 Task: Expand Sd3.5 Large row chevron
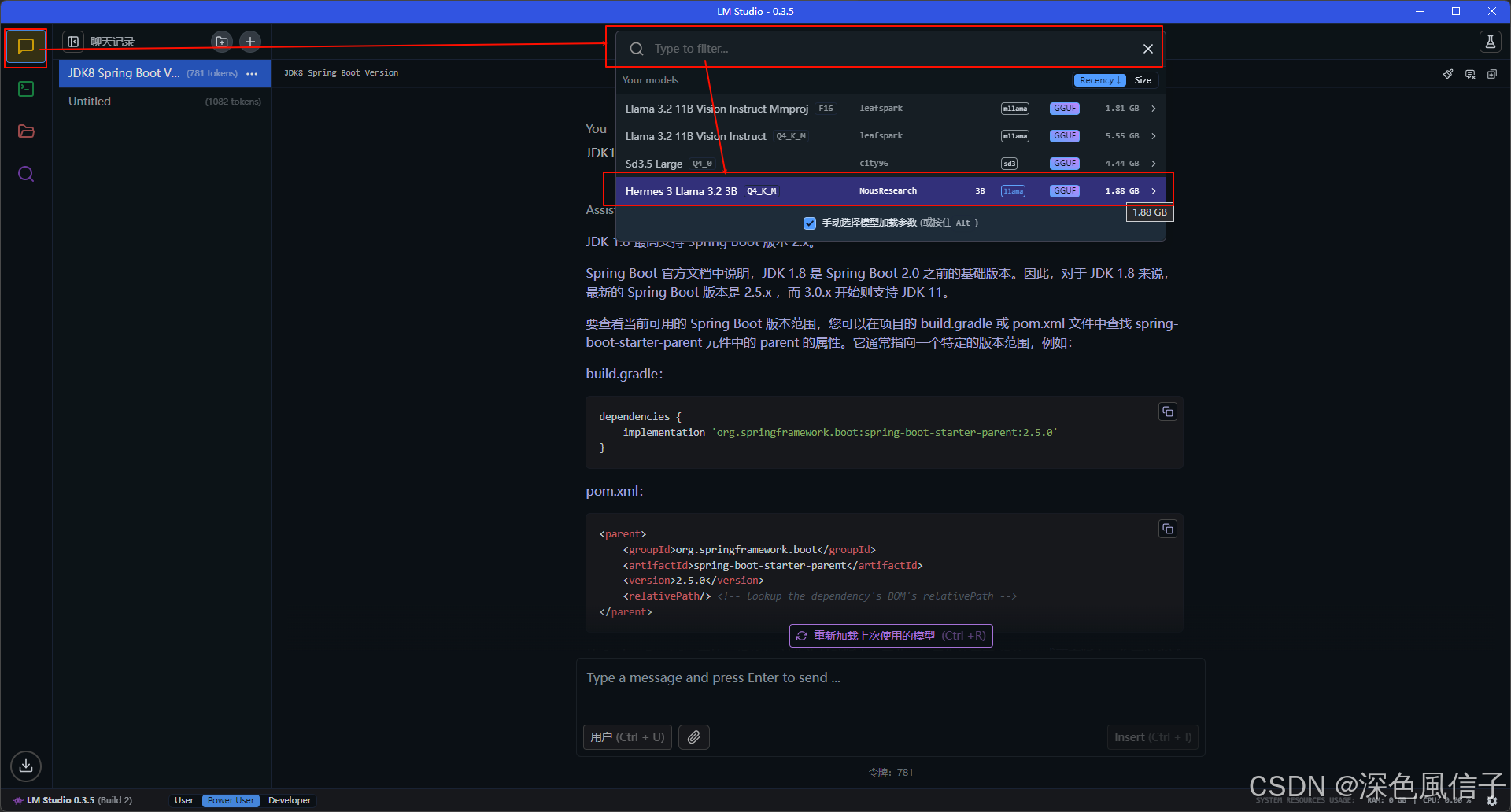pos(1154,164)
